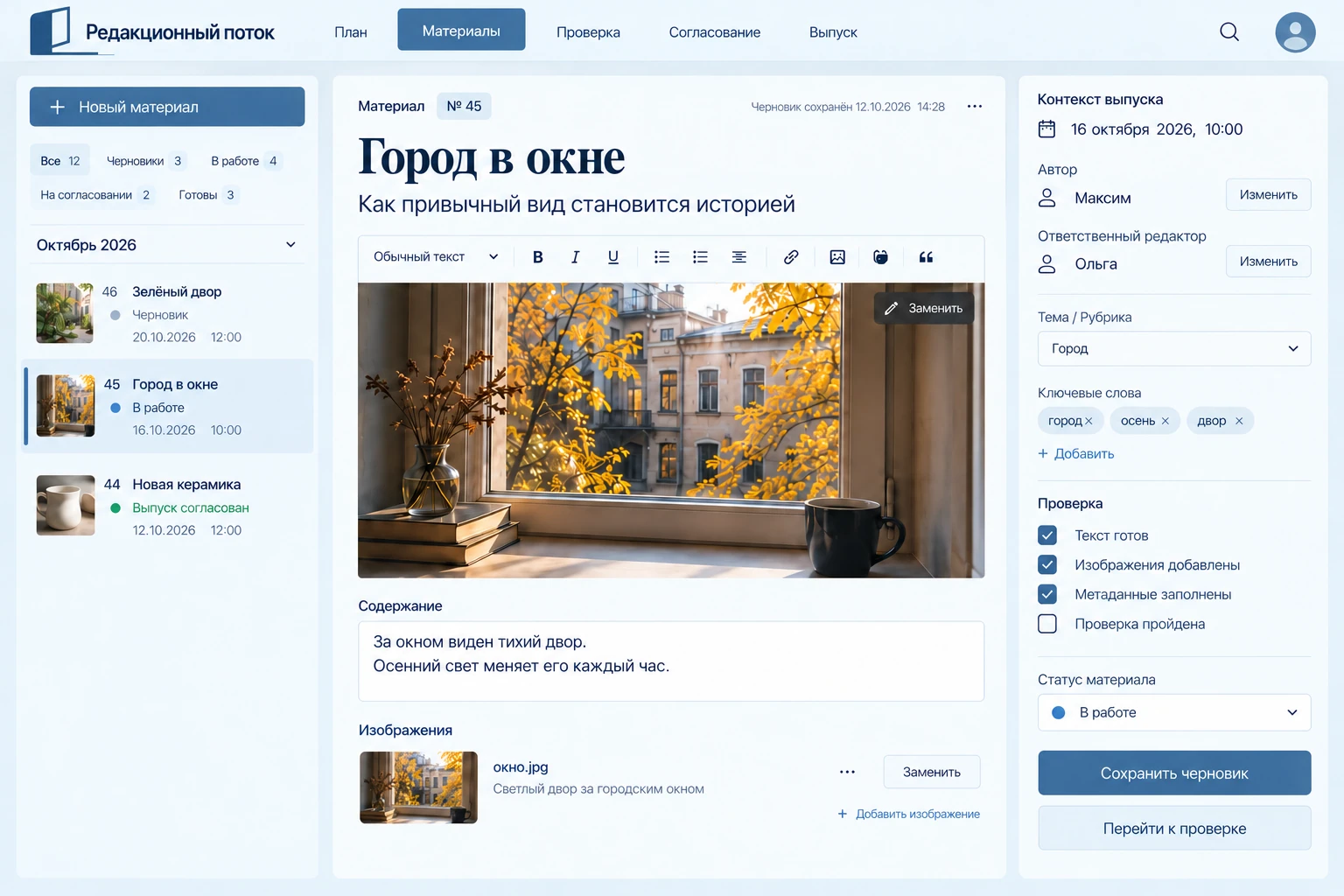Insert a hyperlink via link icon
The height and width of the screenshot is (896, 1344).
point(791,256)
